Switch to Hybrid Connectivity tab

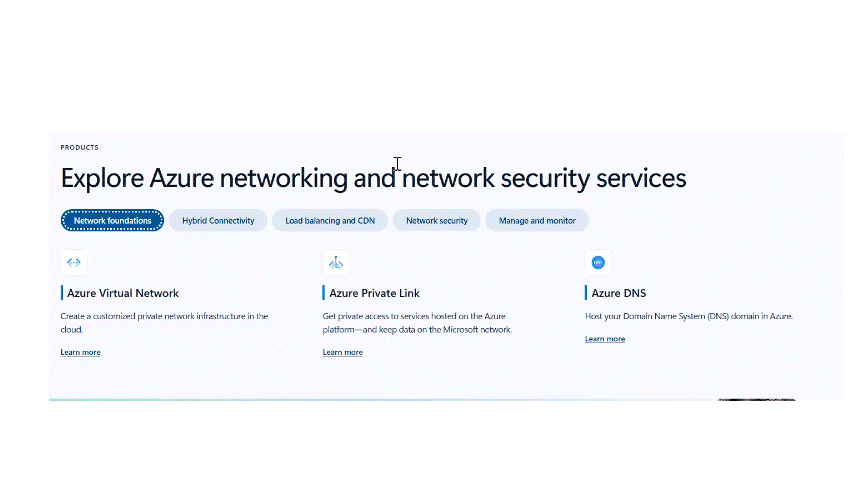[218, 220]
